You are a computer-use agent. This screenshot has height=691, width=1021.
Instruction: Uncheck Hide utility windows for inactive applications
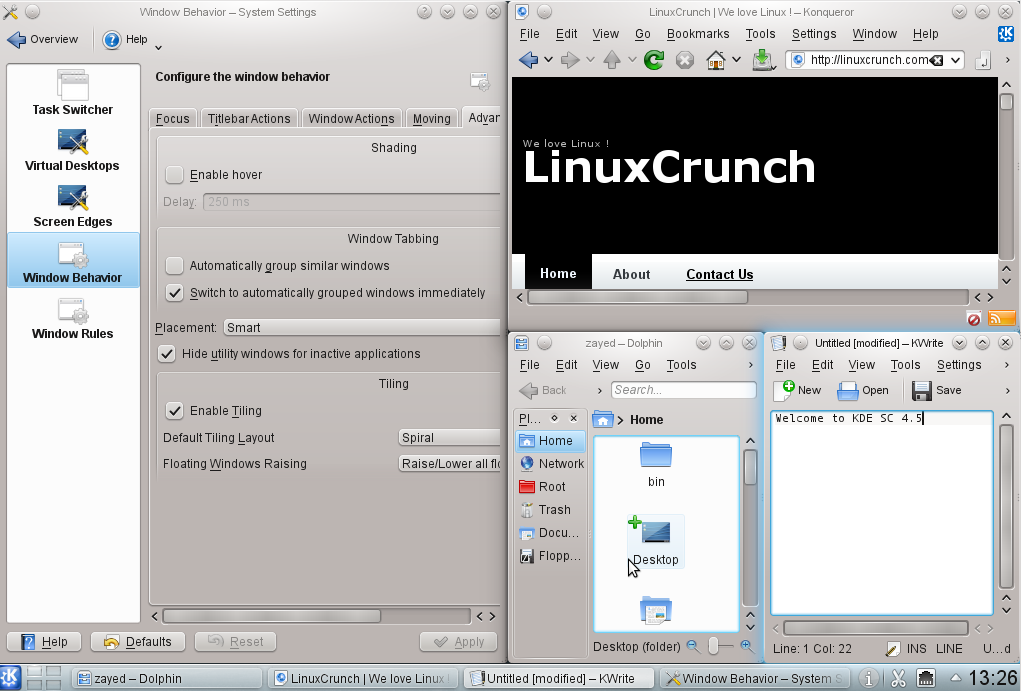(x=167, y=354)
